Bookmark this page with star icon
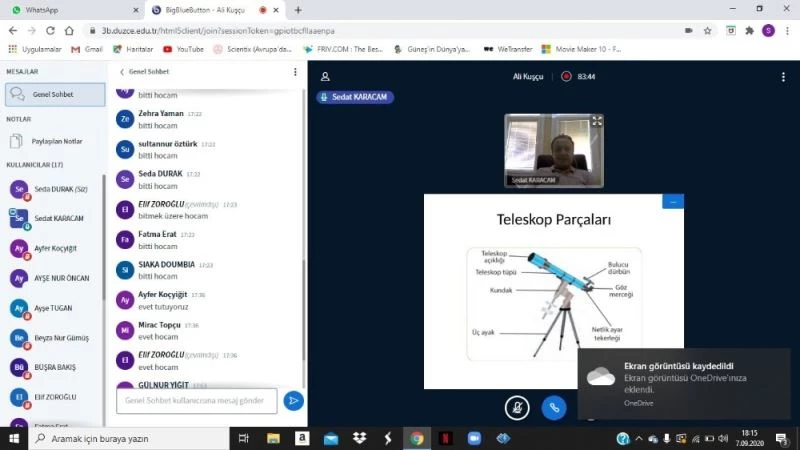 [707, 31]
